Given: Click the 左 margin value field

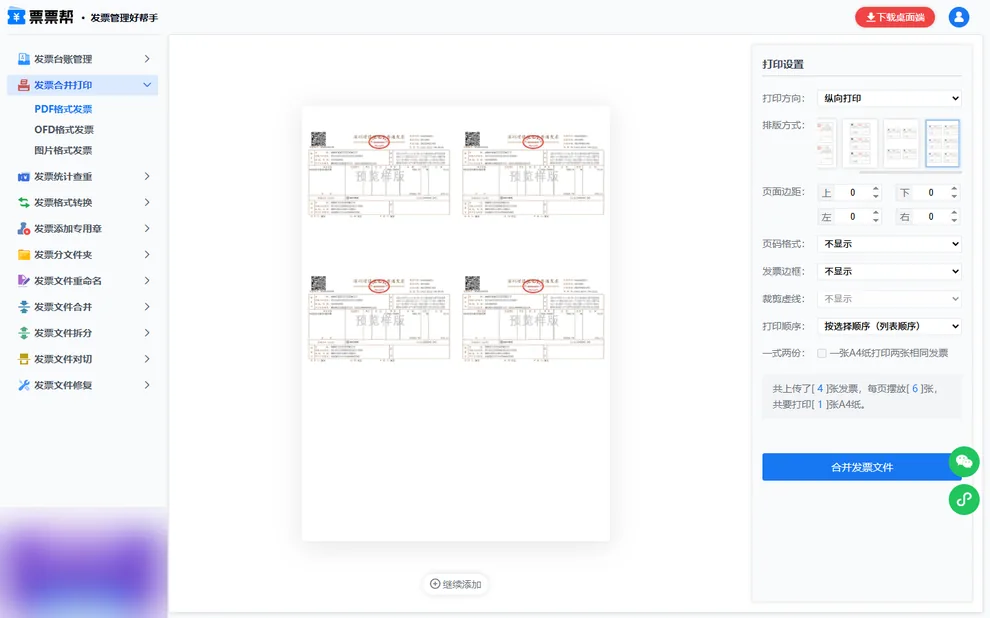Looking at the screenshot, I should coord(852,217).
